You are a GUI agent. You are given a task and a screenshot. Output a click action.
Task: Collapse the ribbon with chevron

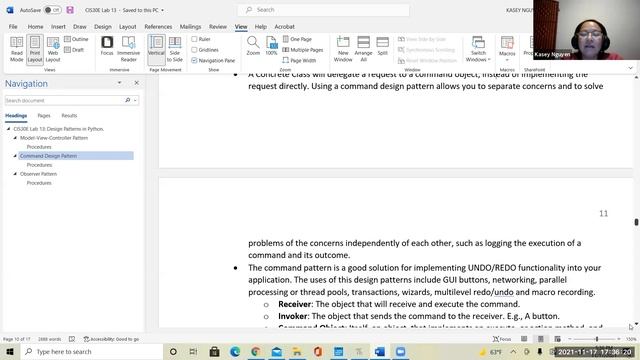click(x=631, y=68)
